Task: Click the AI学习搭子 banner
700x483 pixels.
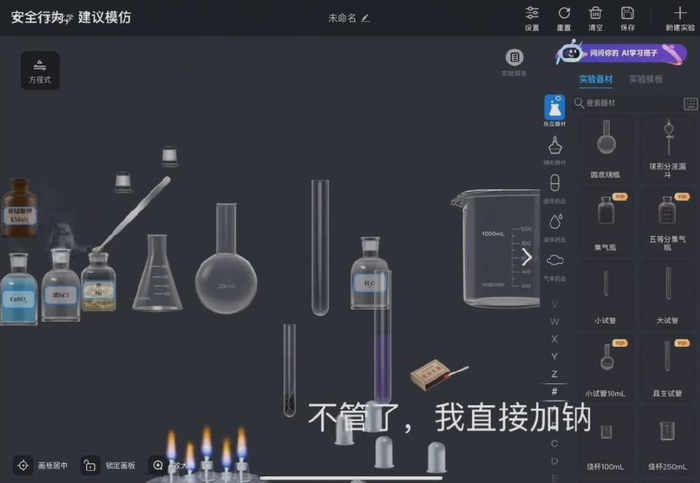Action: (621, 54)
